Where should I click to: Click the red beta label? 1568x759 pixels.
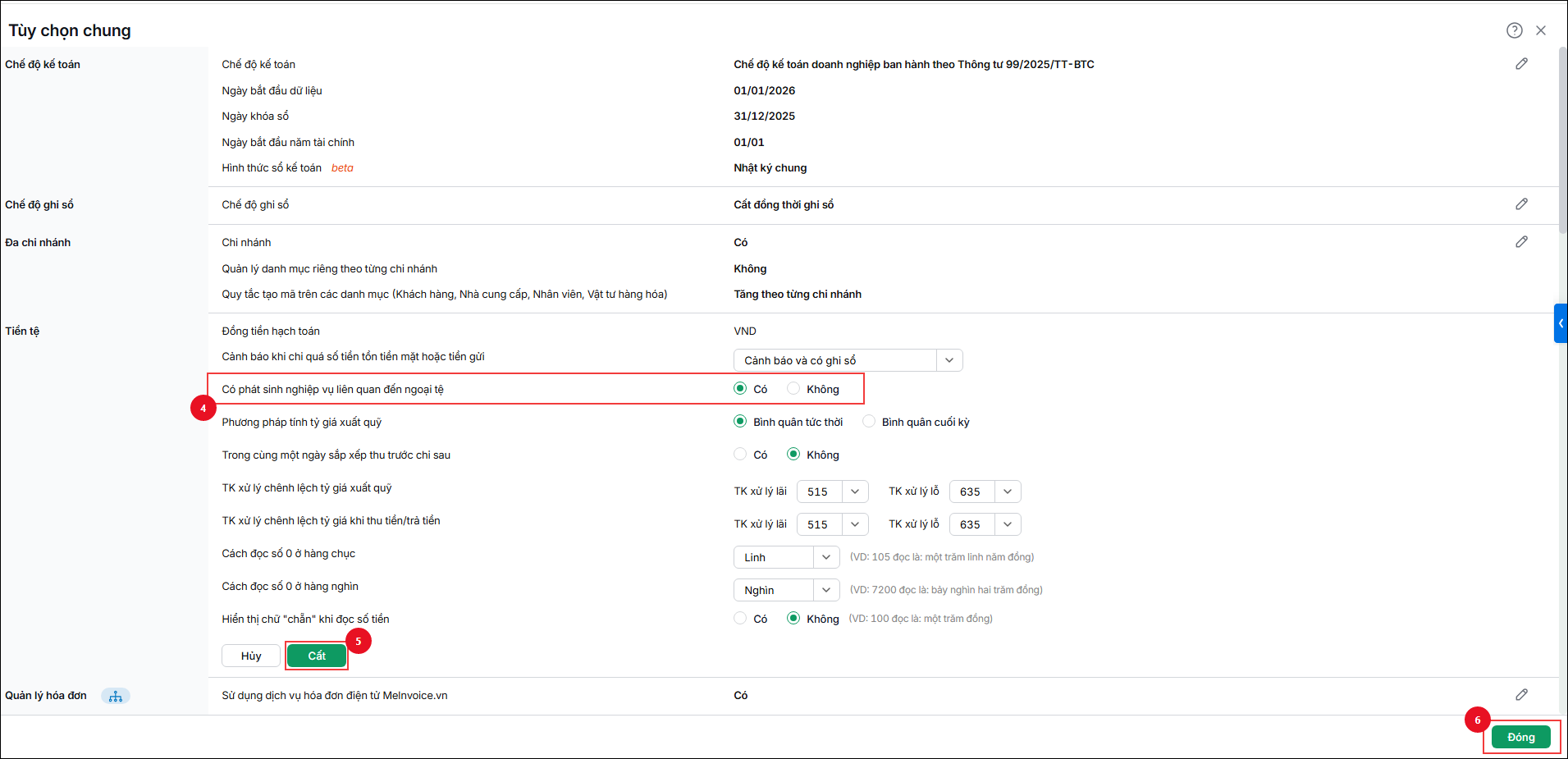(342, 167)
